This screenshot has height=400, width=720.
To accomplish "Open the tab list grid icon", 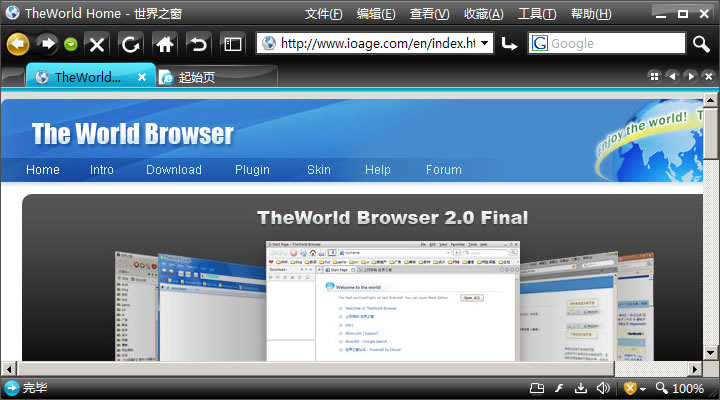I will click(654, 76).
